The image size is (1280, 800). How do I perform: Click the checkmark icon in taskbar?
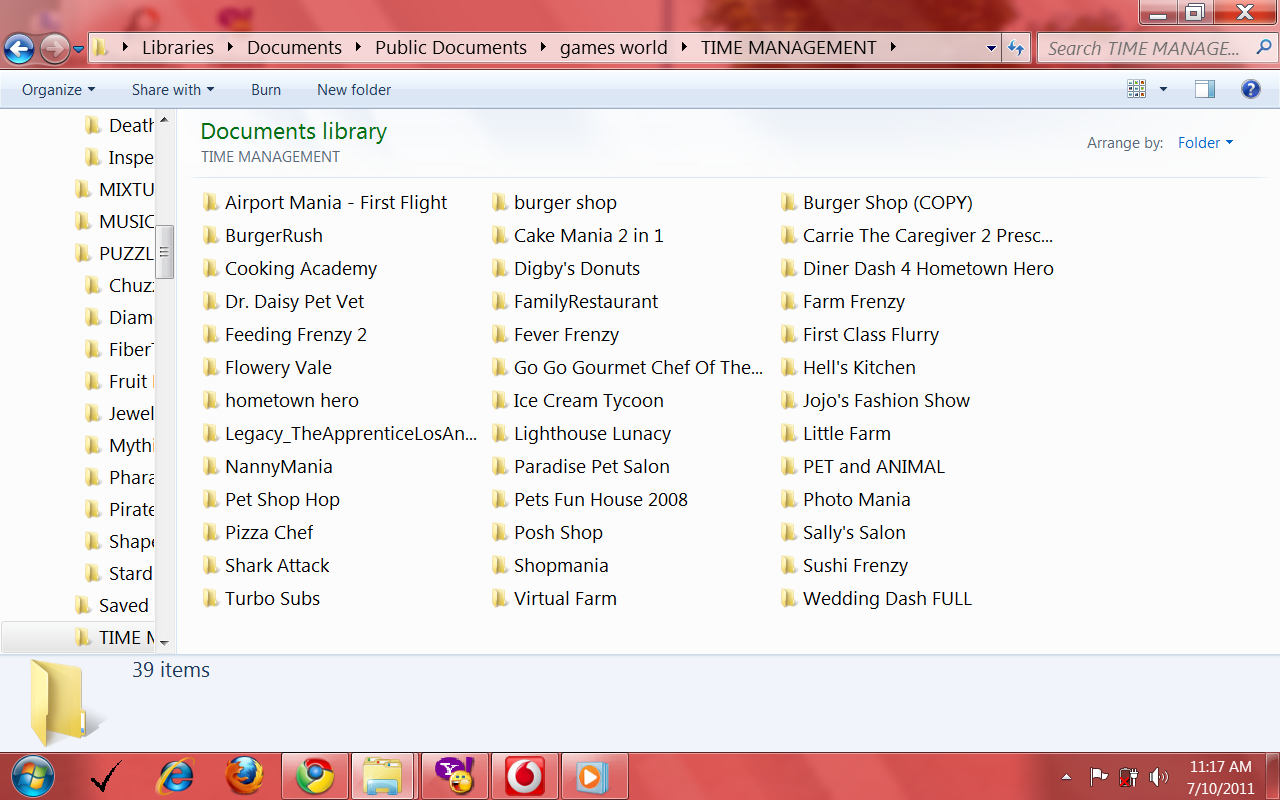(106, 776)
